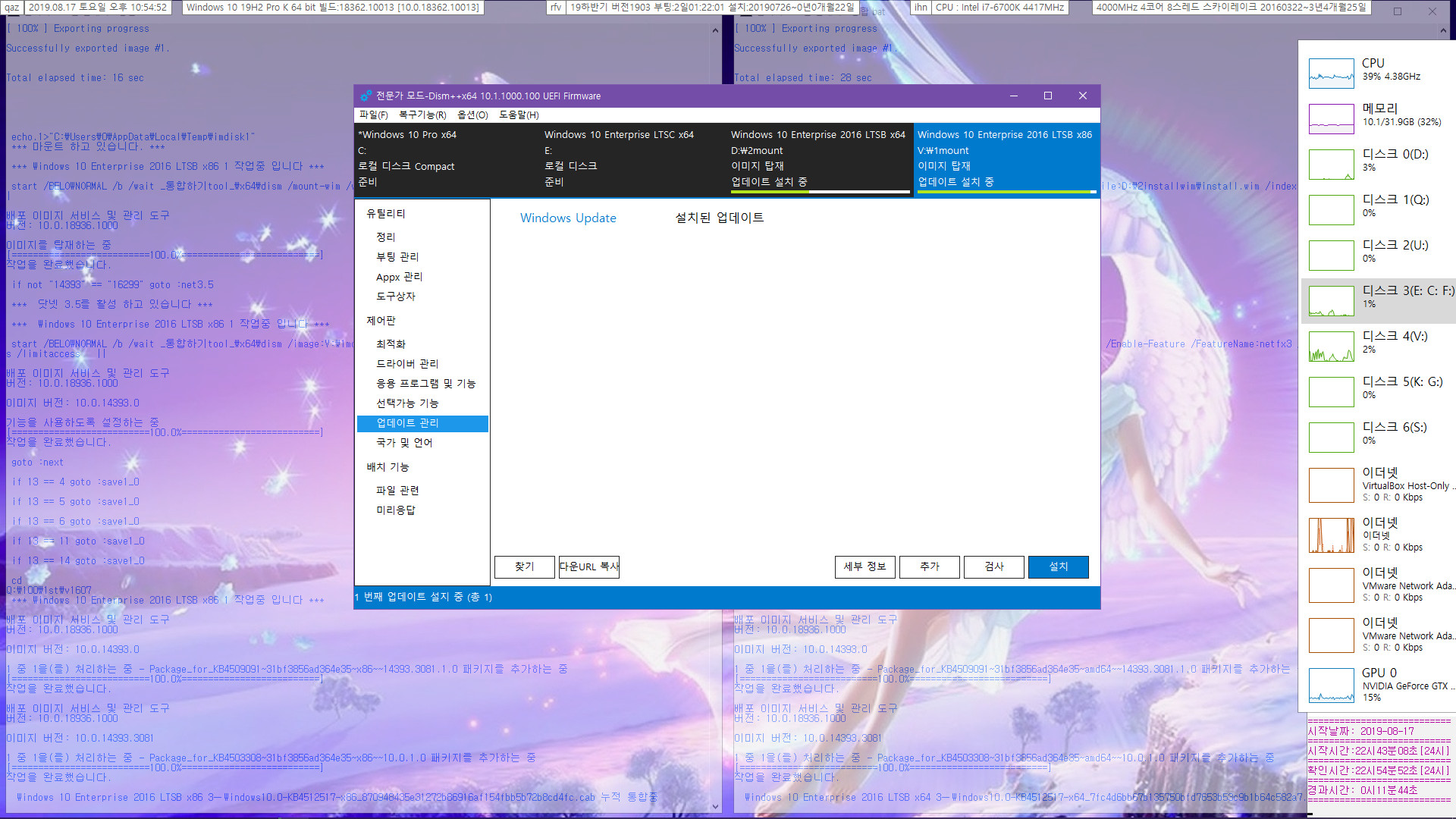This screenshot has width=1456, height=819.
Task: Select the Enterprise 2016 LTSB x64 image tile
Action: point(821,158)
